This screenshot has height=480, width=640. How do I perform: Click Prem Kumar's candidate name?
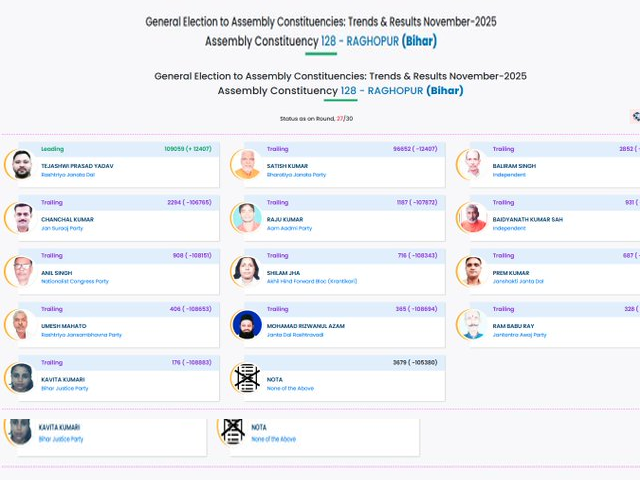click(511, 272)
